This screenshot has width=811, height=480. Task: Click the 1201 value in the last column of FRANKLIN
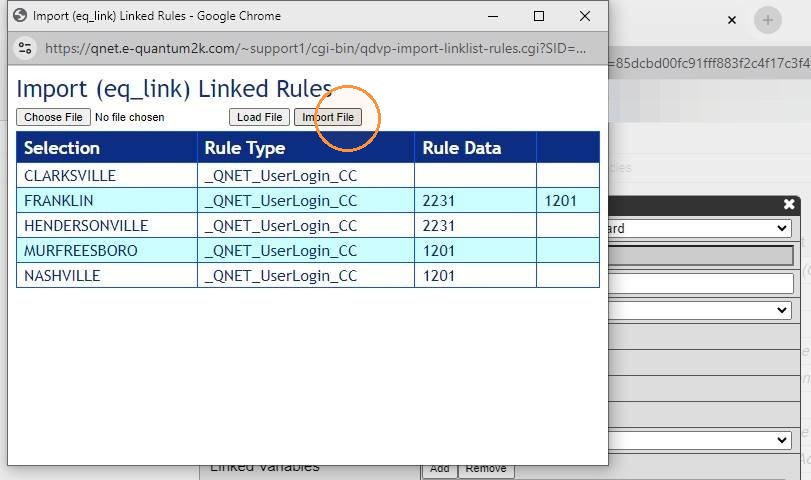pos(560,201)
